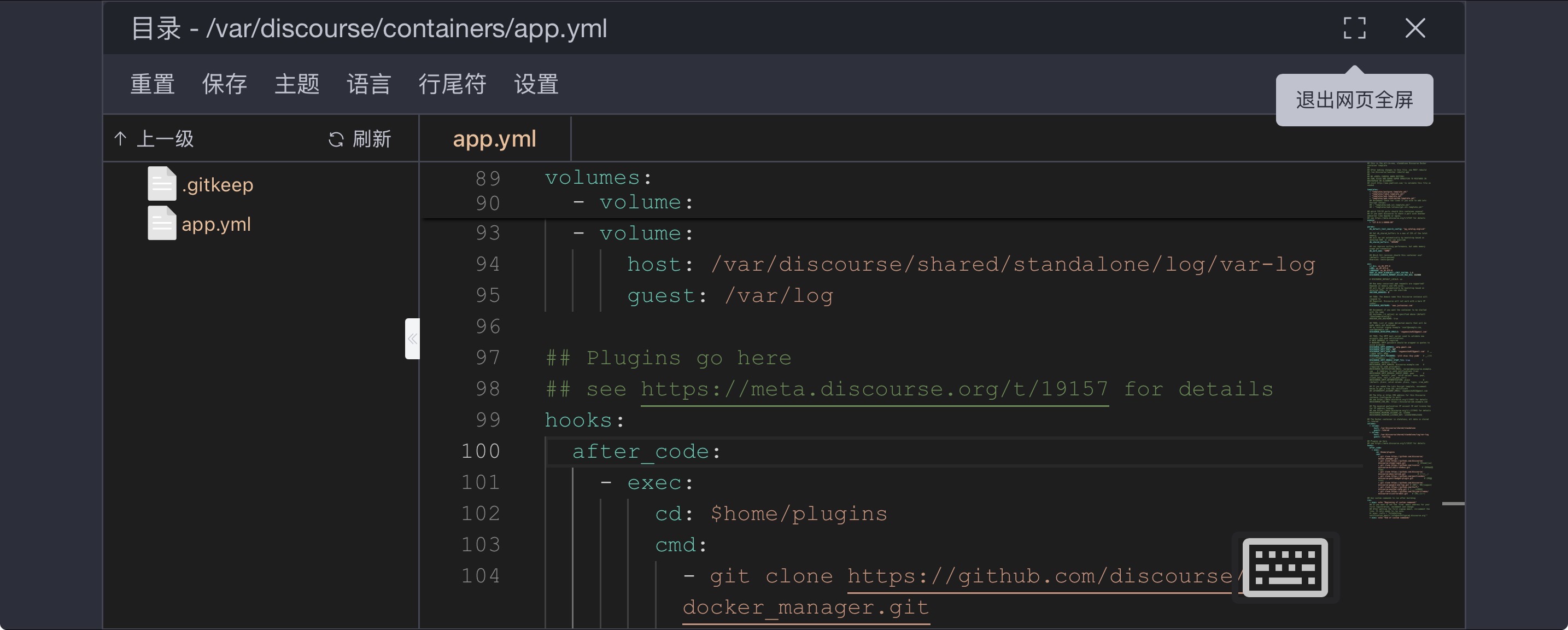Open editor 设置 settings
This screenshot has height=630, width=1568.
tap(536, 84)
